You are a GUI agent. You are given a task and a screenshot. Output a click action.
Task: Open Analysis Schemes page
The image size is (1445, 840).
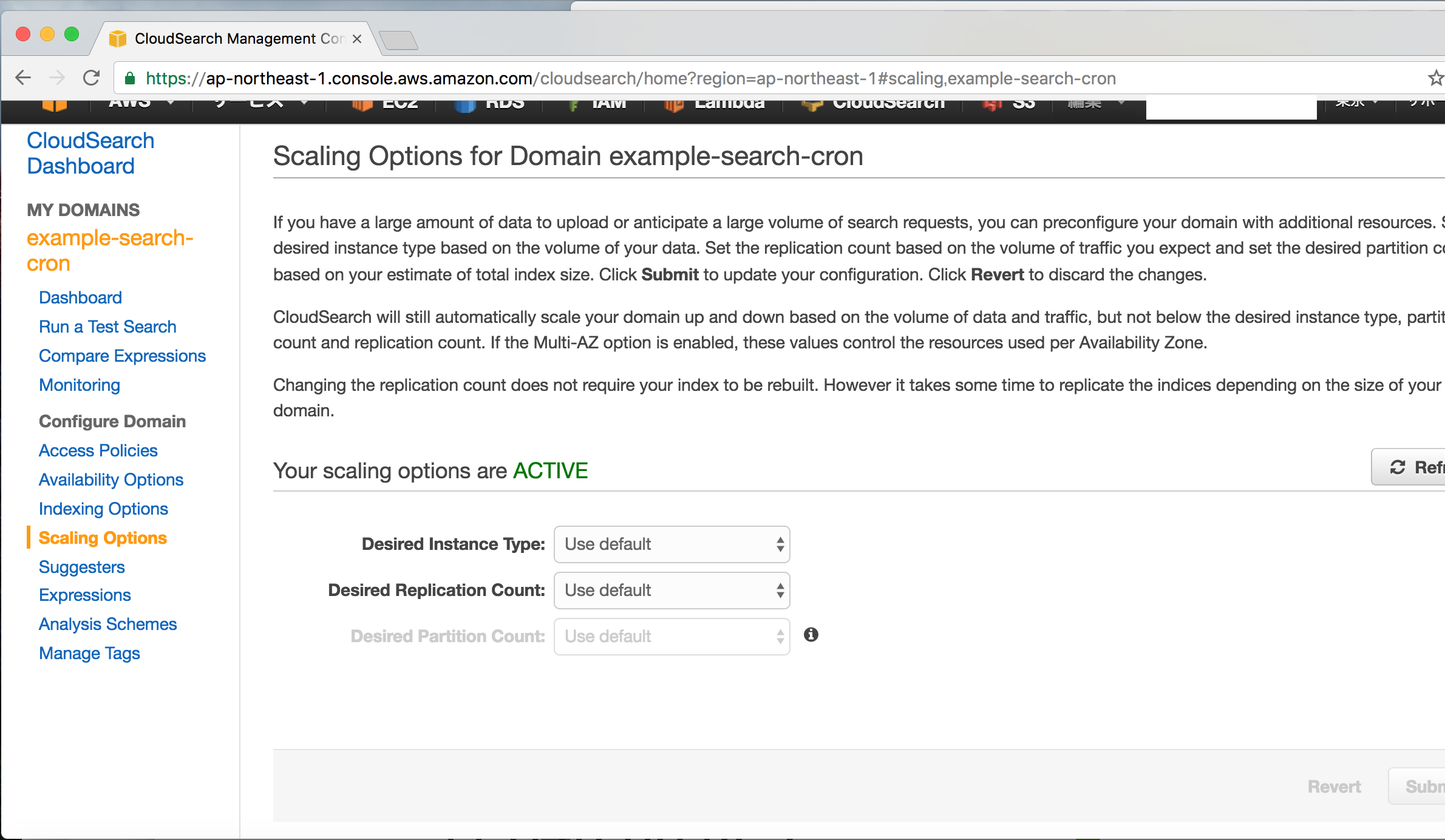pyautogui.click(x=107, y=624)
